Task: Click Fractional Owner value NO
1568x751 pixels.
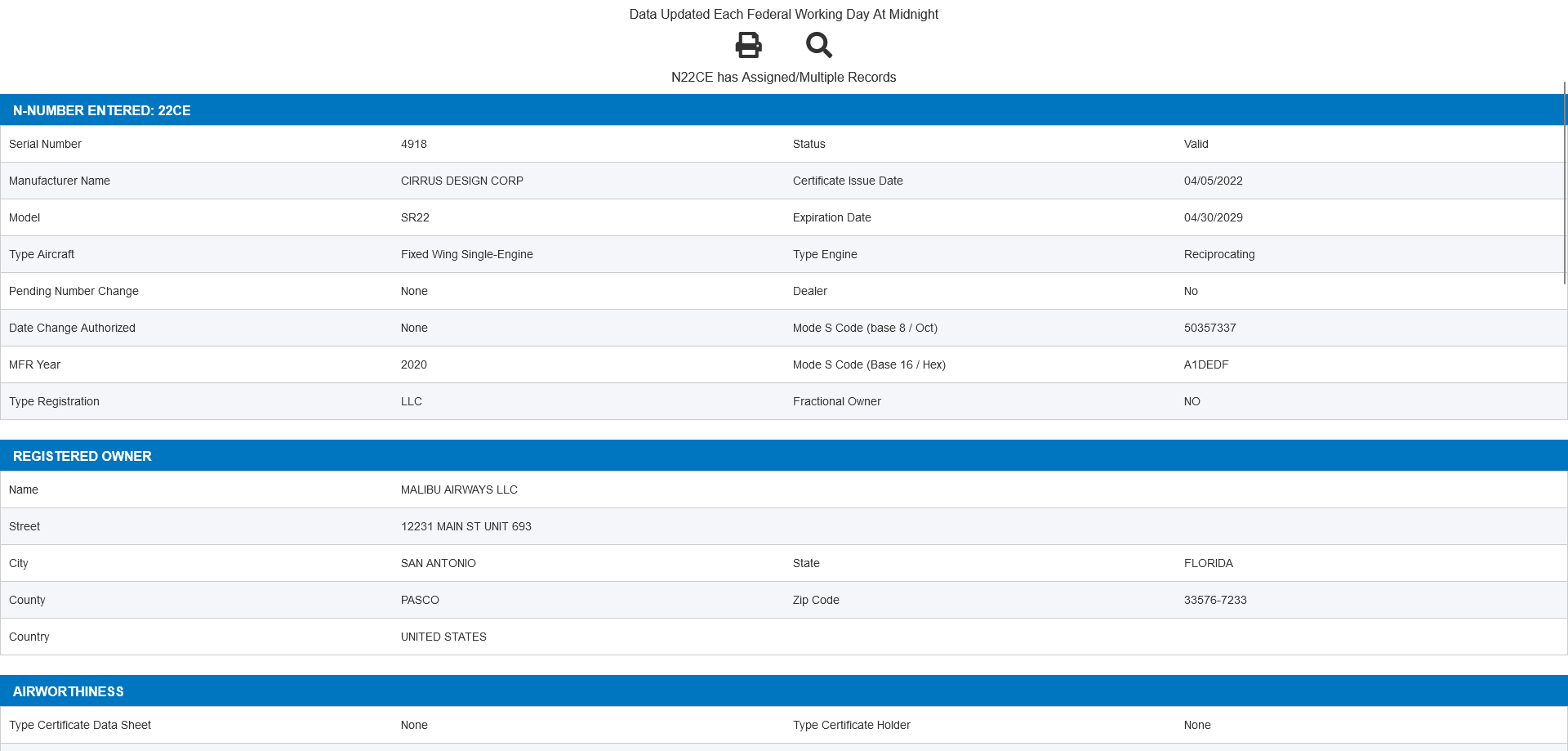Action: pos(1192,401)
